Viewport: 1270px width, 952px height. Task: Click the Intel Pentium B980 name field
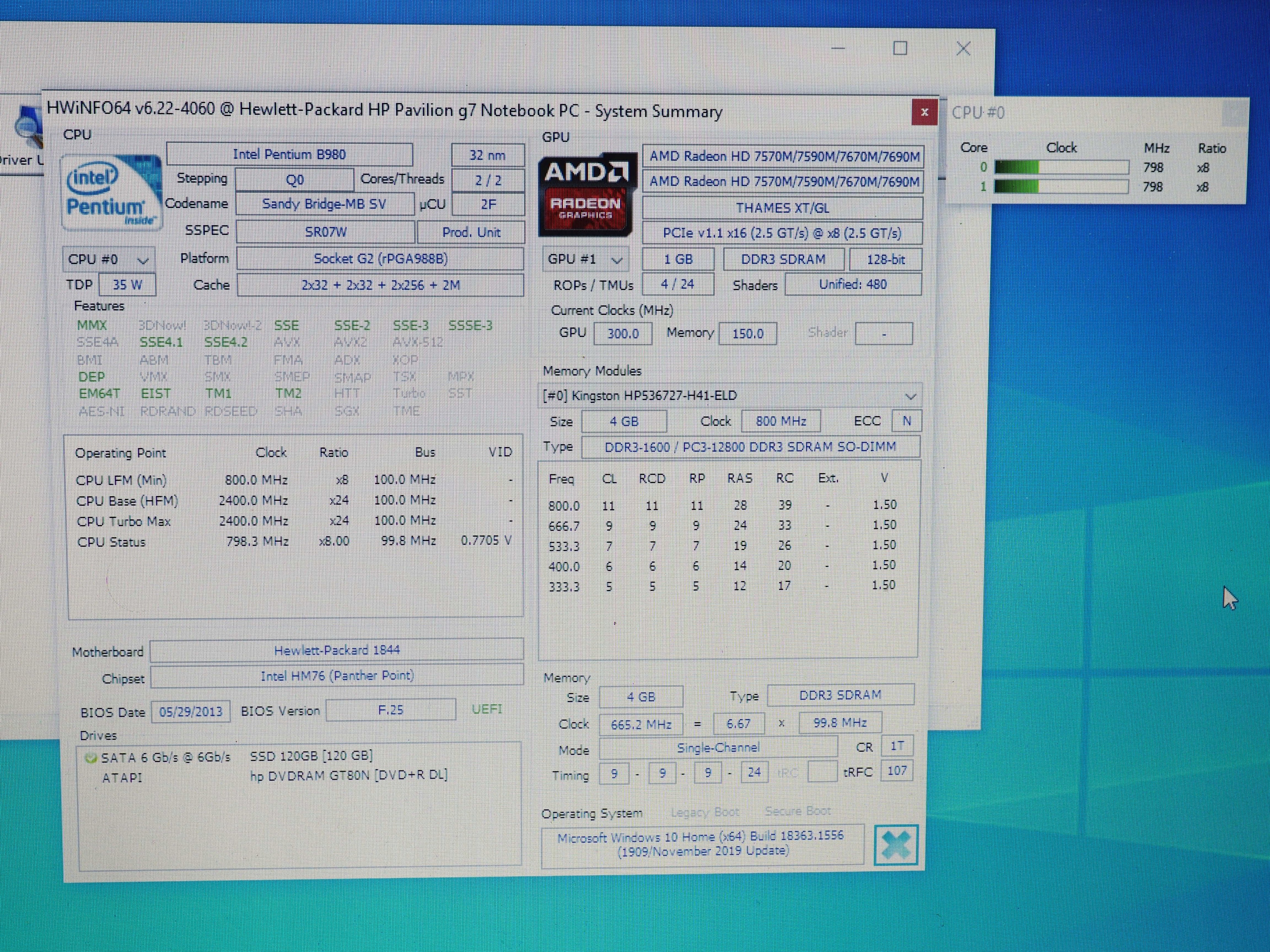(x=289, y=154)
